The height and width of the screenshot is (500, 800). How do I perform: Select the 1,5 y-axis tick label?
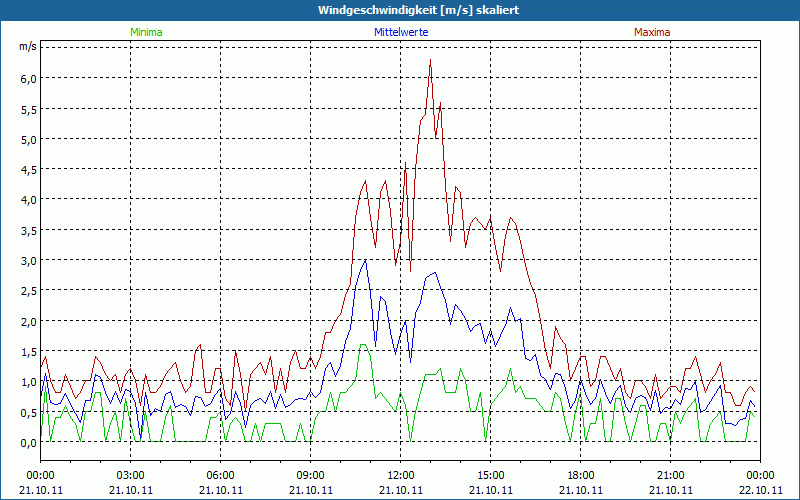(x=27, y=351)
